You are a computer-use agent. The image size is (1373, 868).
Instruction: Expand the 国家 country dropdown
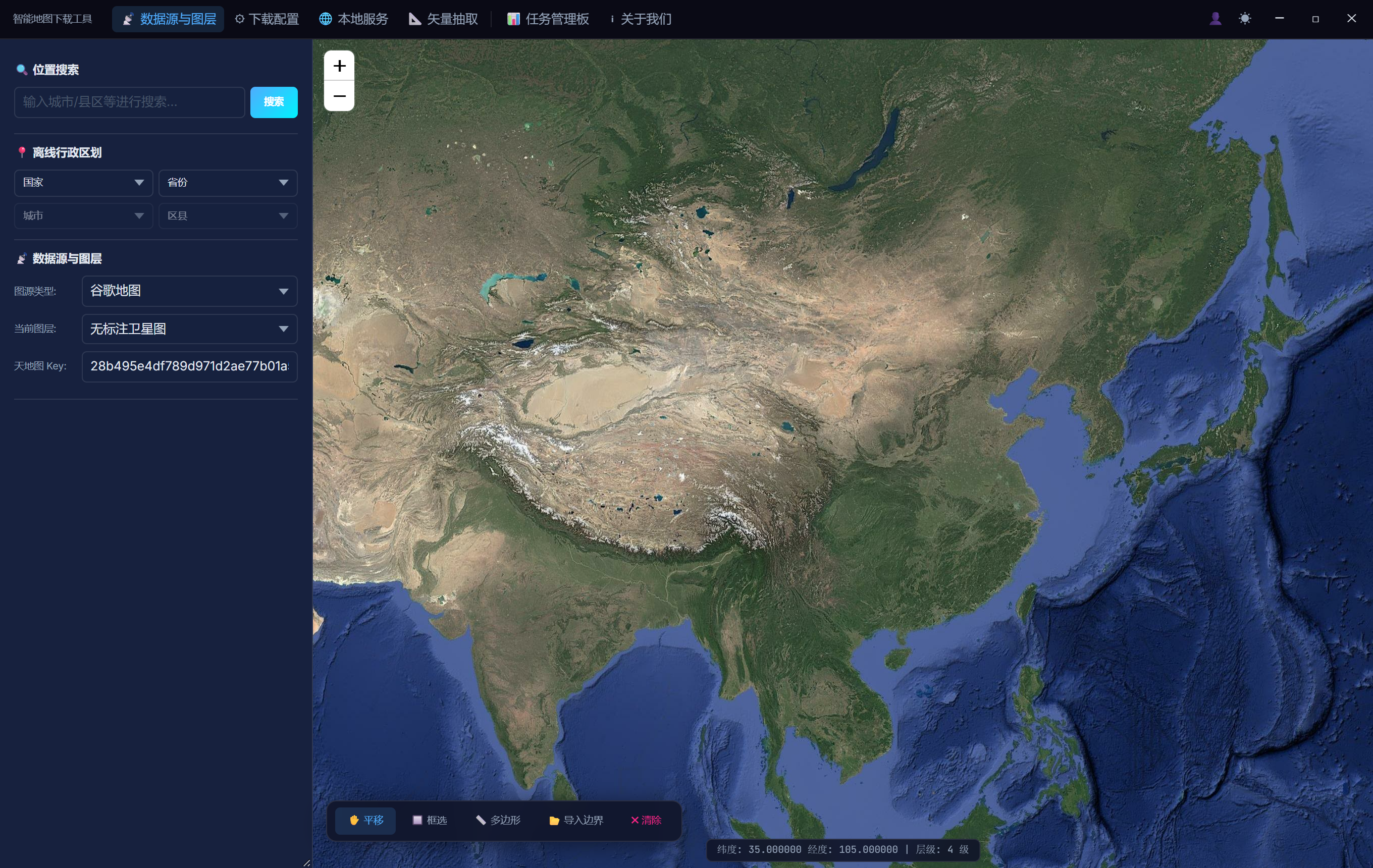point(83,182)
